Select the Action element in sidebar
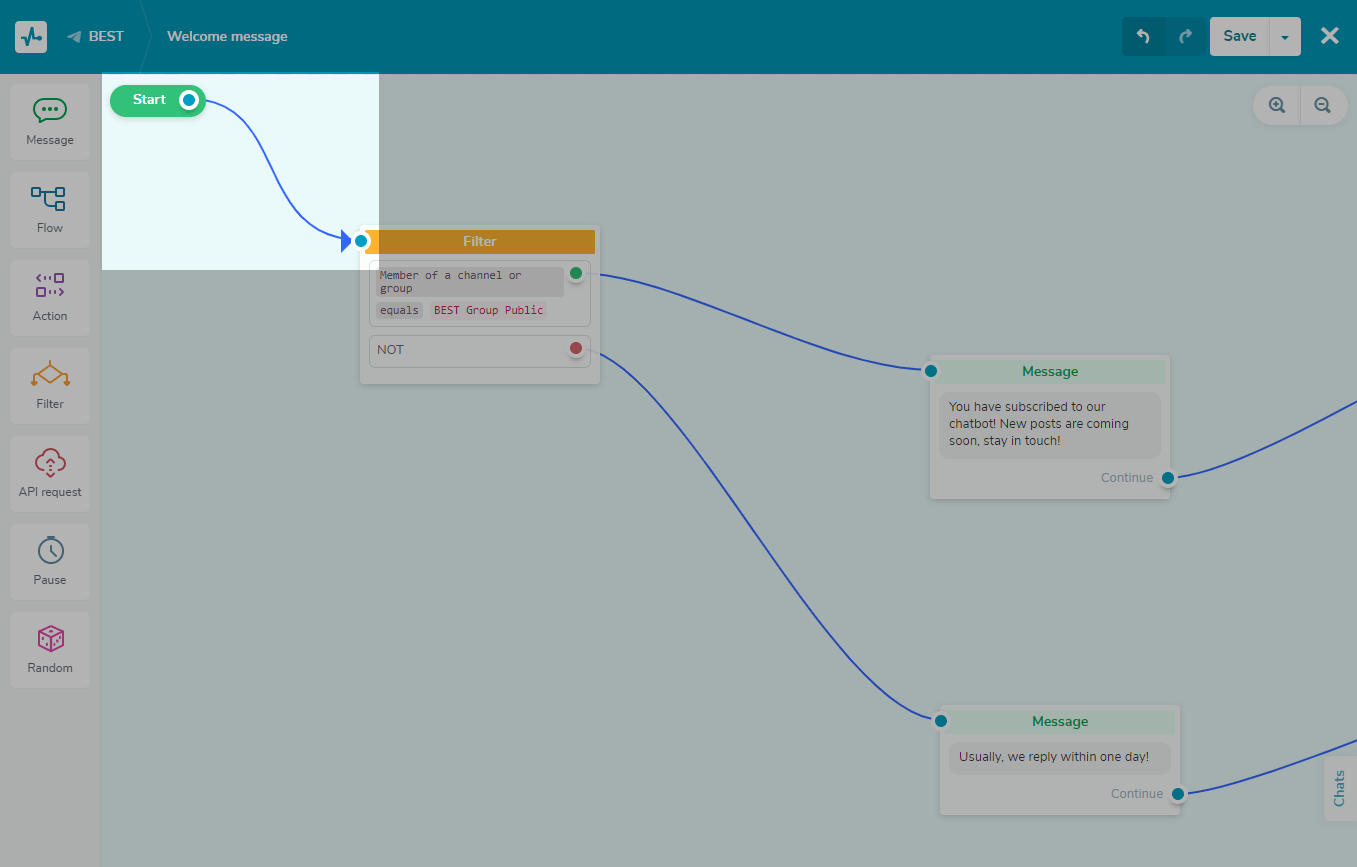 50,298
